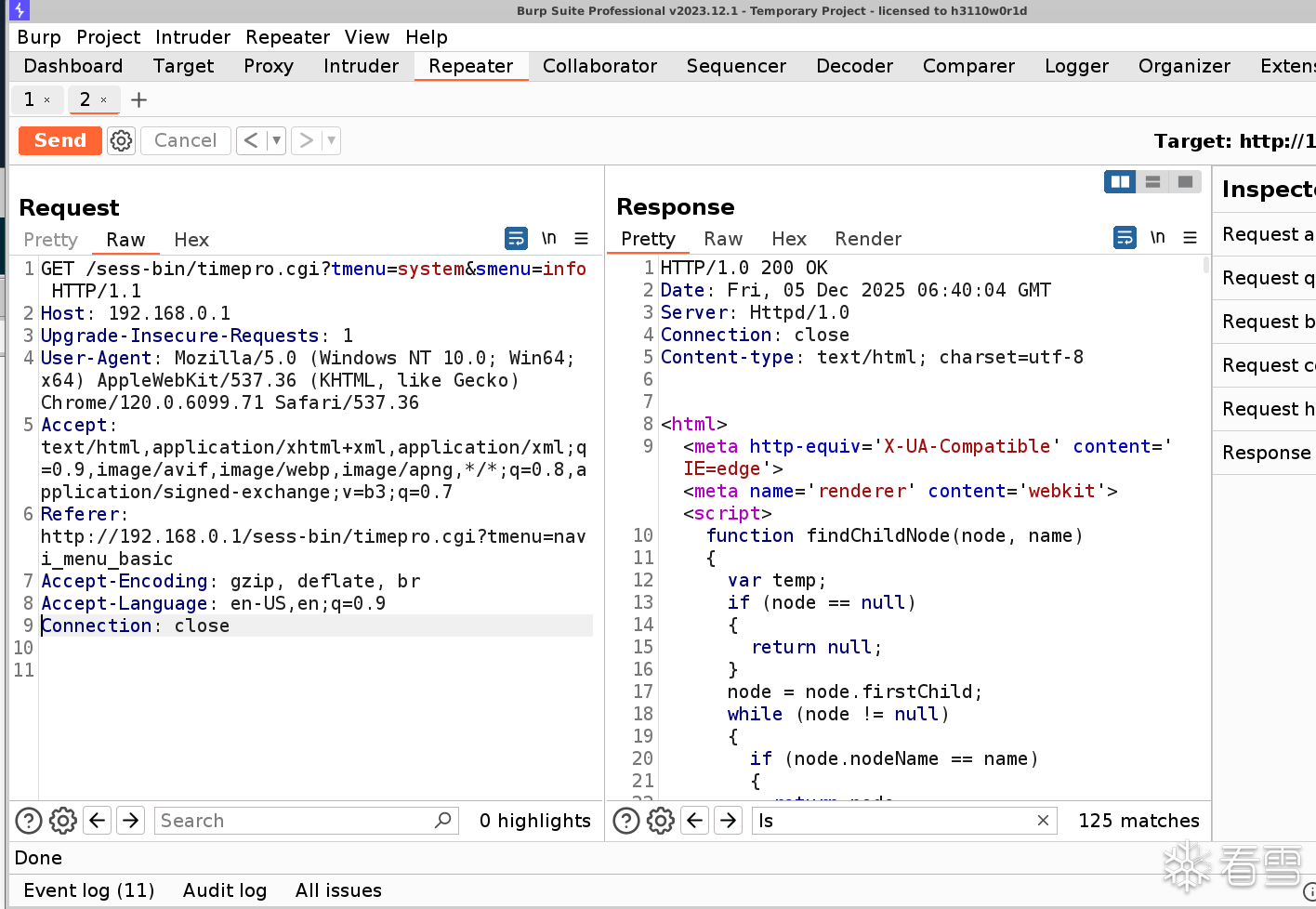This screenshot has height=909, width=1316.
Task: Switch to top-bottom layout view
Action: click(1152, 181)
